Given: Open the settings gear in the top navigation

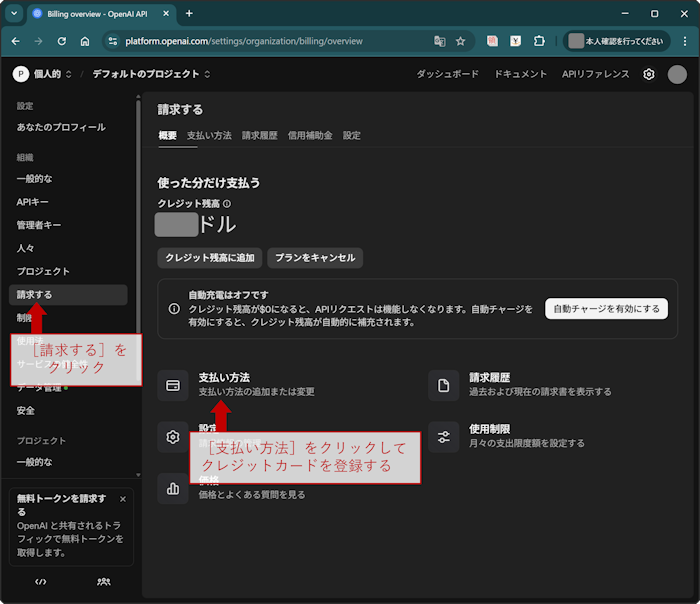Looking at the screenshot, I should [x=649, y=74].
